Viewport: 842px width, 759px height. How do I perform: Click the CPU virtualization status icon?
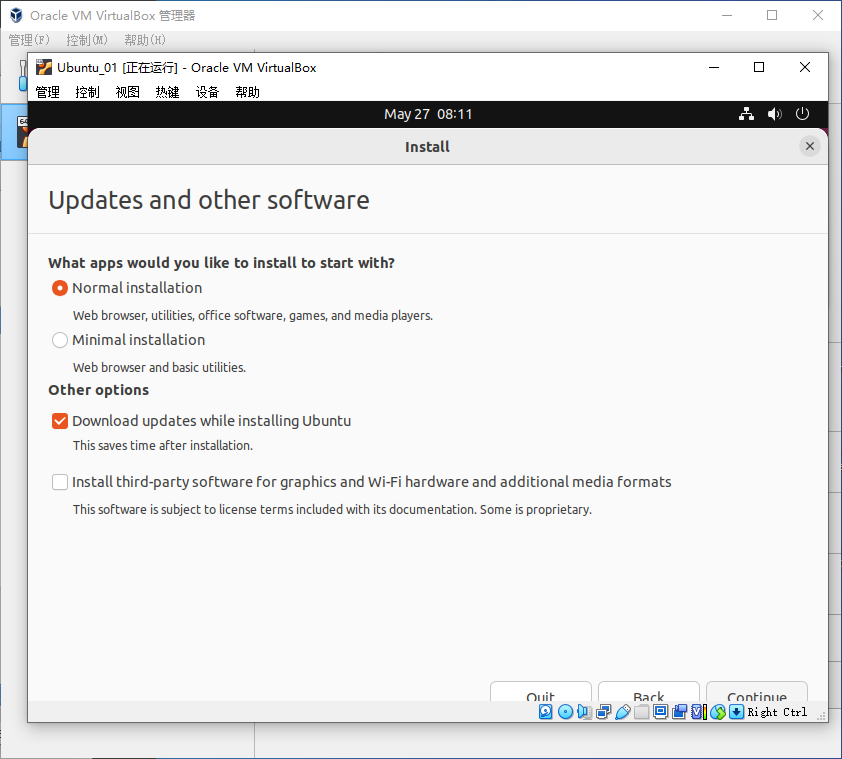pyautogui.click(x=699, y=712)
